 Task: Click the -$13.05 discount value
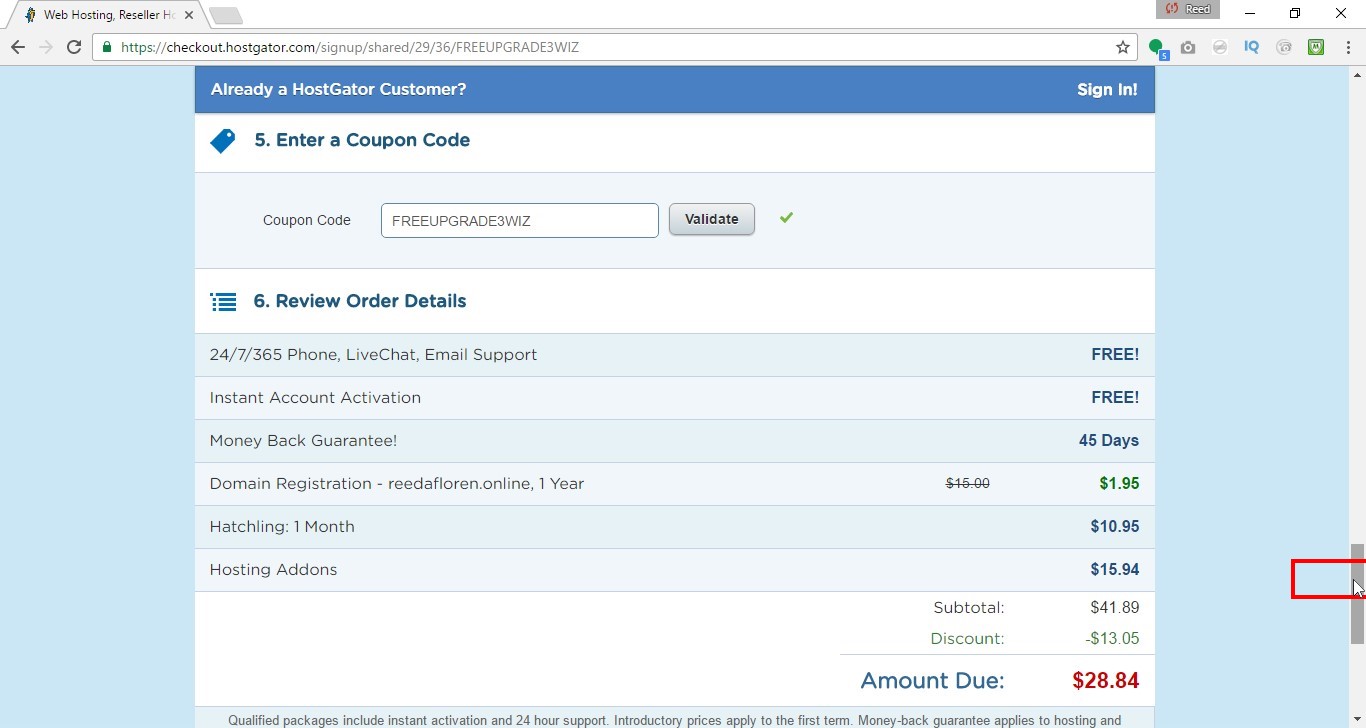click(1112, 639)
